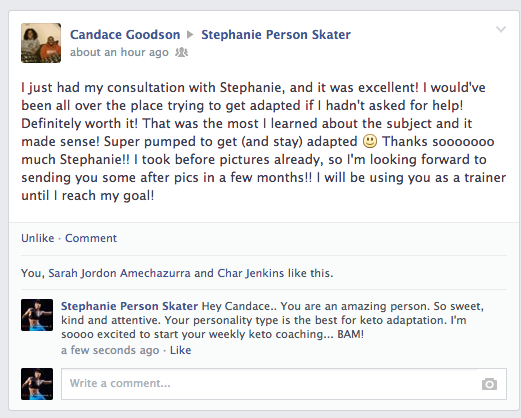Click your avatar beside the comment box

pos(37,384)
